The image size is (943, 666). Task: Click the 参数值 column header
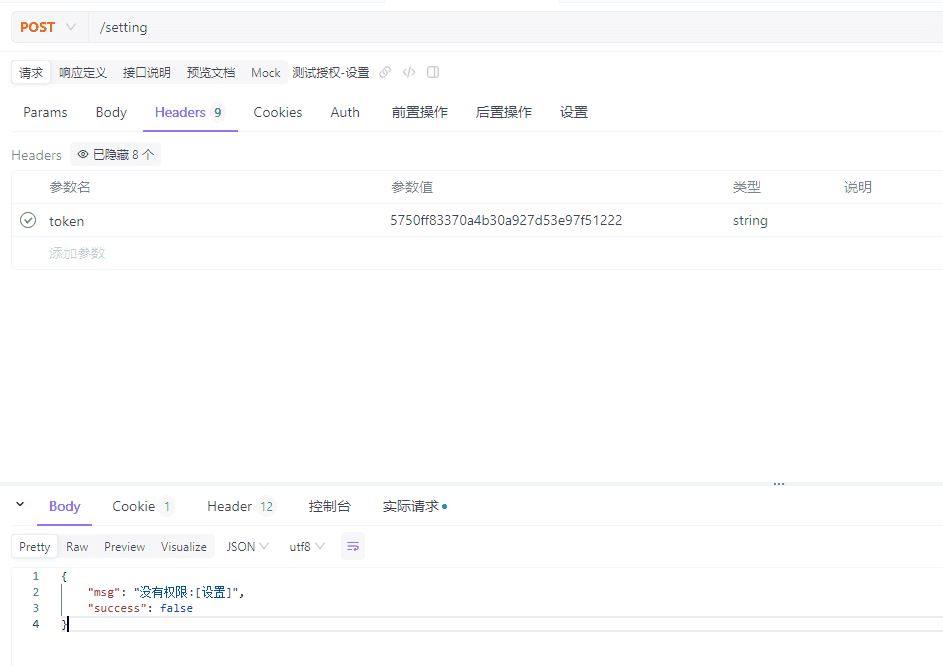coord(412,187)
